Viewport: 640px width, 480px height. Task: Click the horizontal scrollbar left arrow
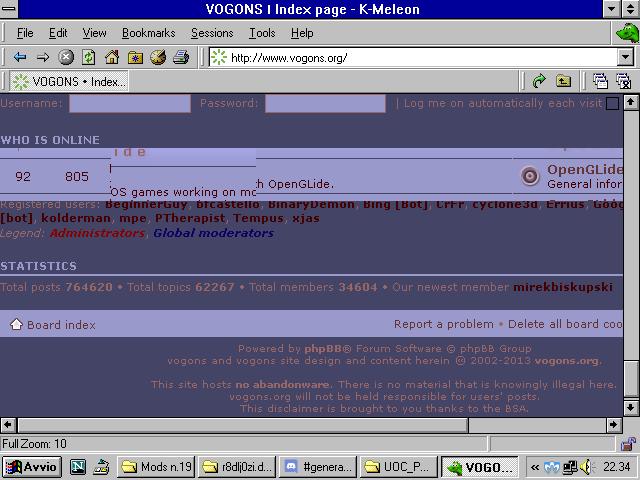click(x=8, y=425)
